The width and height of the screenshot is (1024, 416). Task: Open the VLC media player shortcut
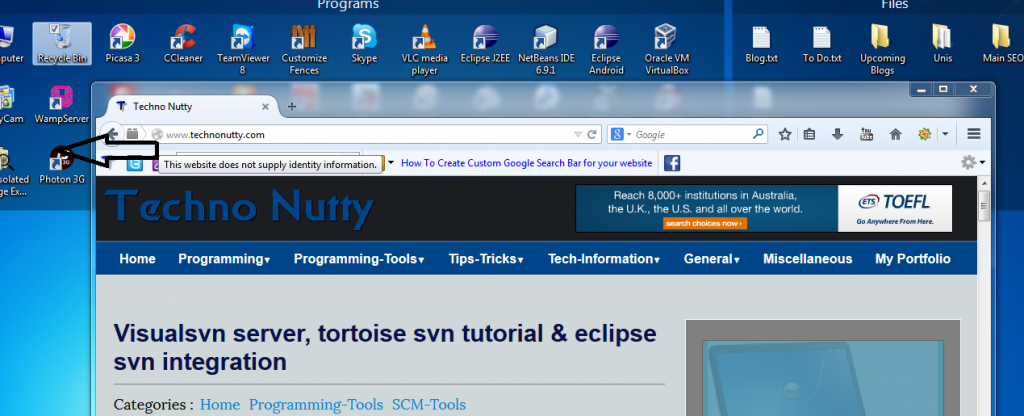pos(424,49)
